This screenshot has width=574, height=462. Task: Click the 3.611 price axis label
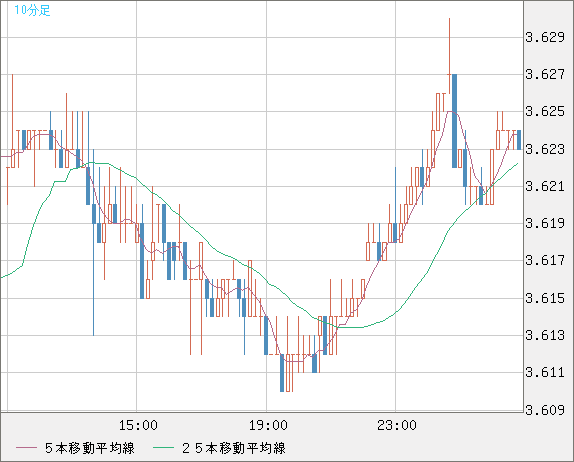tap(545, 373)
